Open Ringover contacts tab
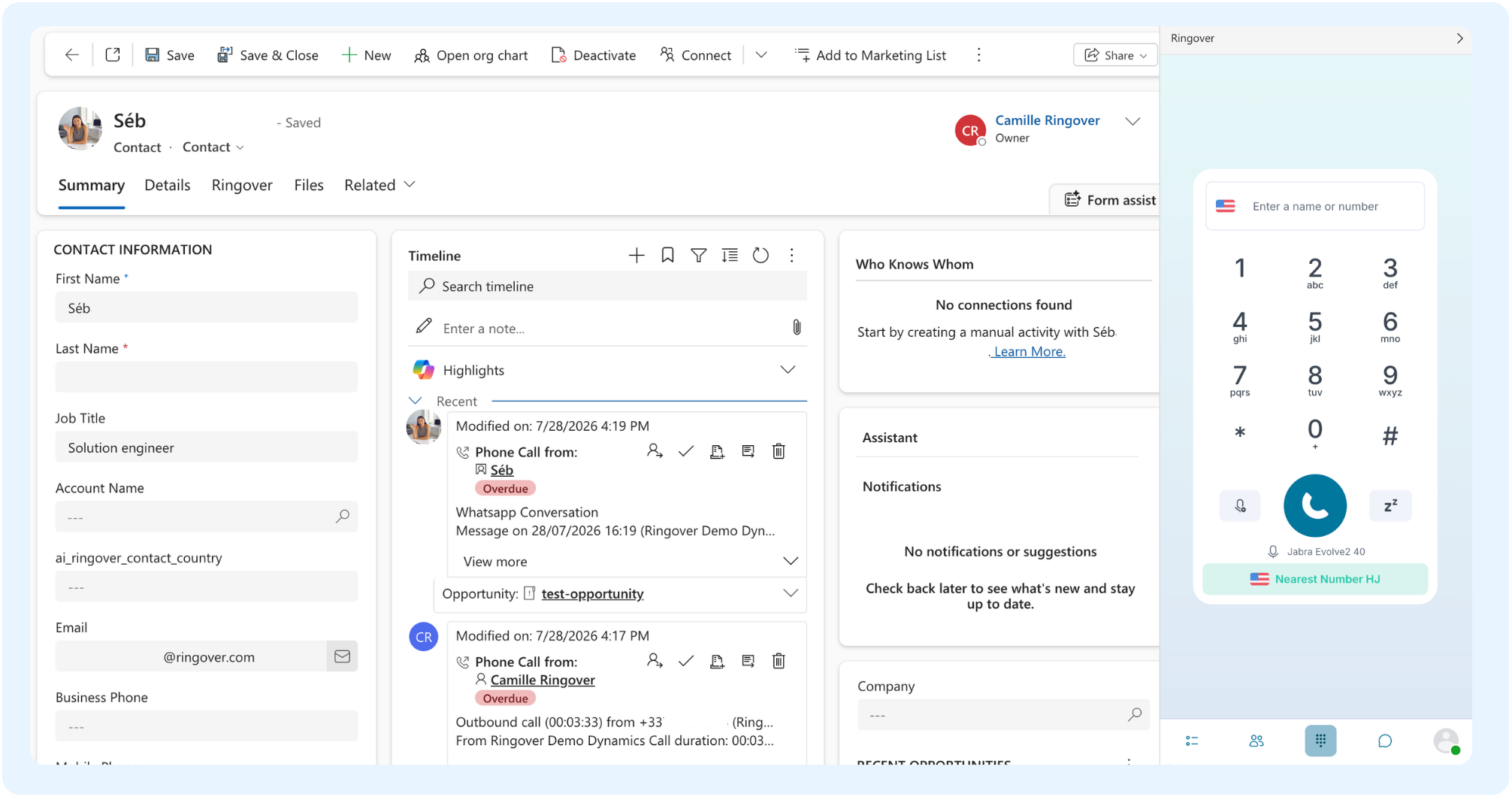The image size is (1512, 797). [1256, 741]
